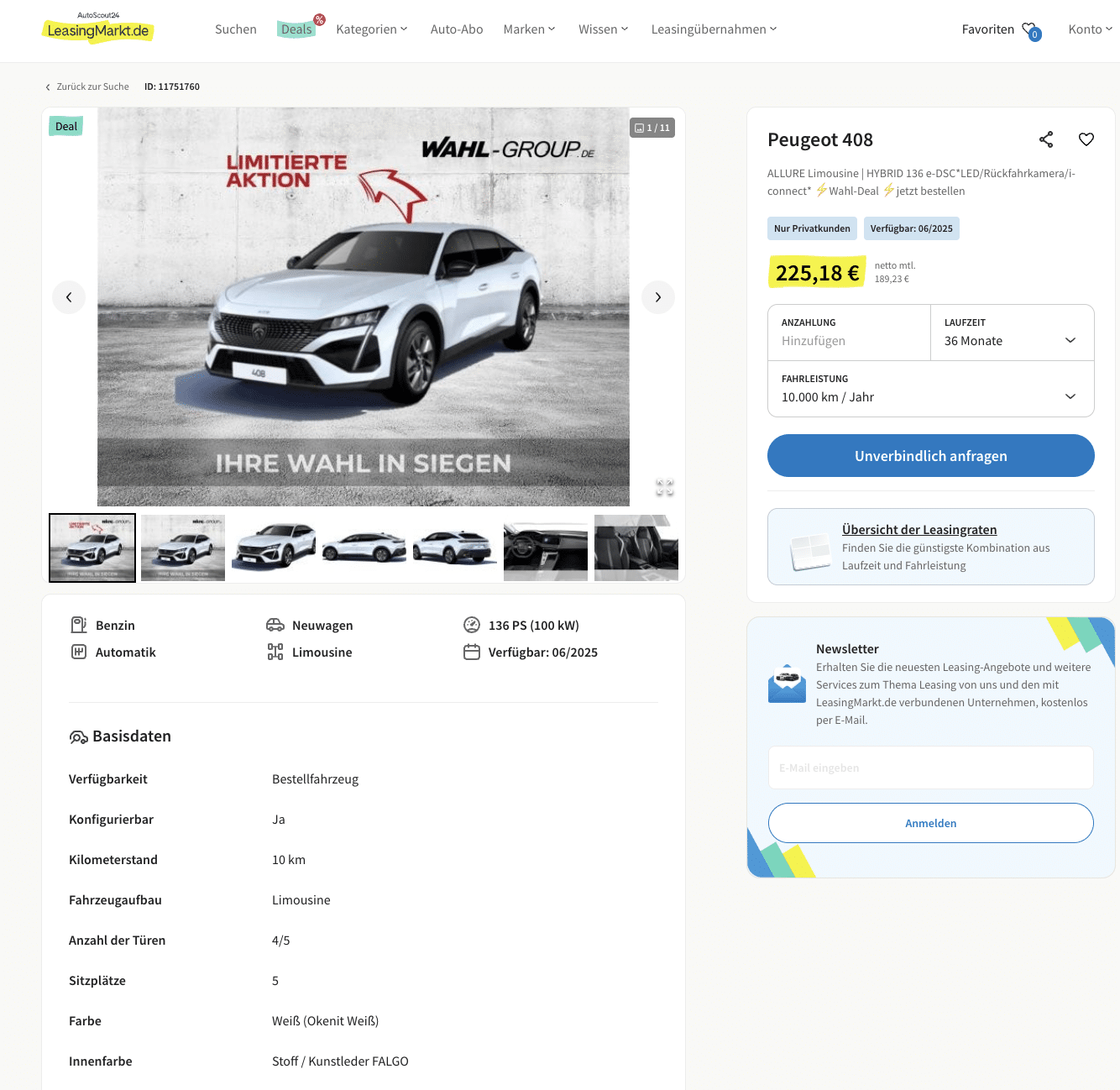The height and width of the screenshot is (1090, 1120).
Task: Click the 1 / 11 image counter badge
Action: pyautogui.click(x=652, y=128)
